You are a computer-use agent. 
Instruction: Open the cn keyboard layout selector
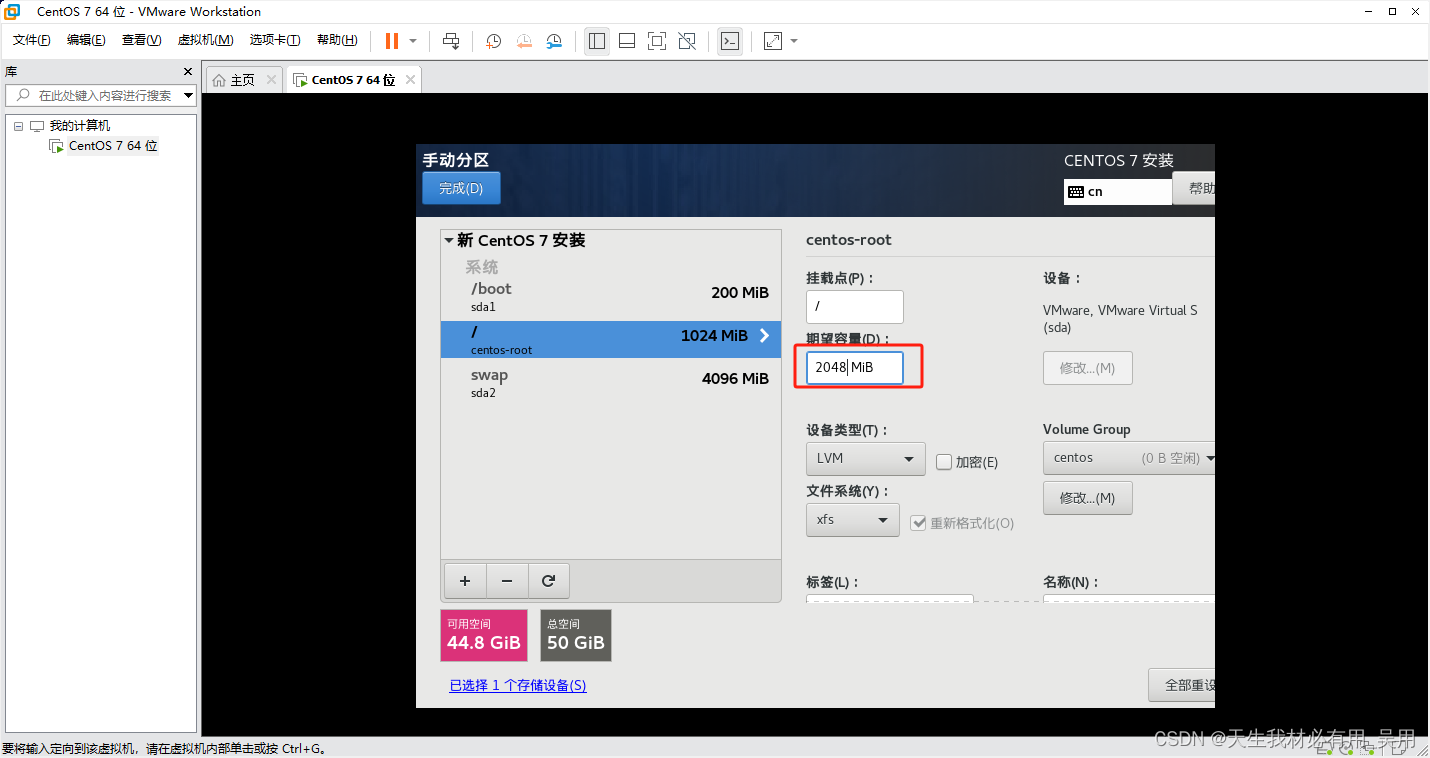pos(1117,191)
